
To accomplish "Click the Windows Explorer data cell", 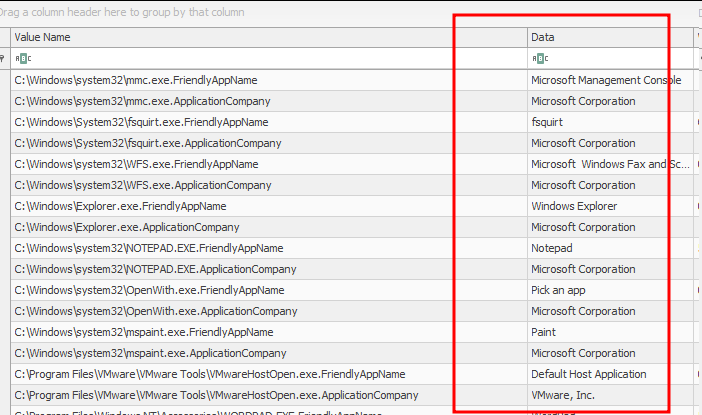I will pyautogui.click(x=610, y=206).
